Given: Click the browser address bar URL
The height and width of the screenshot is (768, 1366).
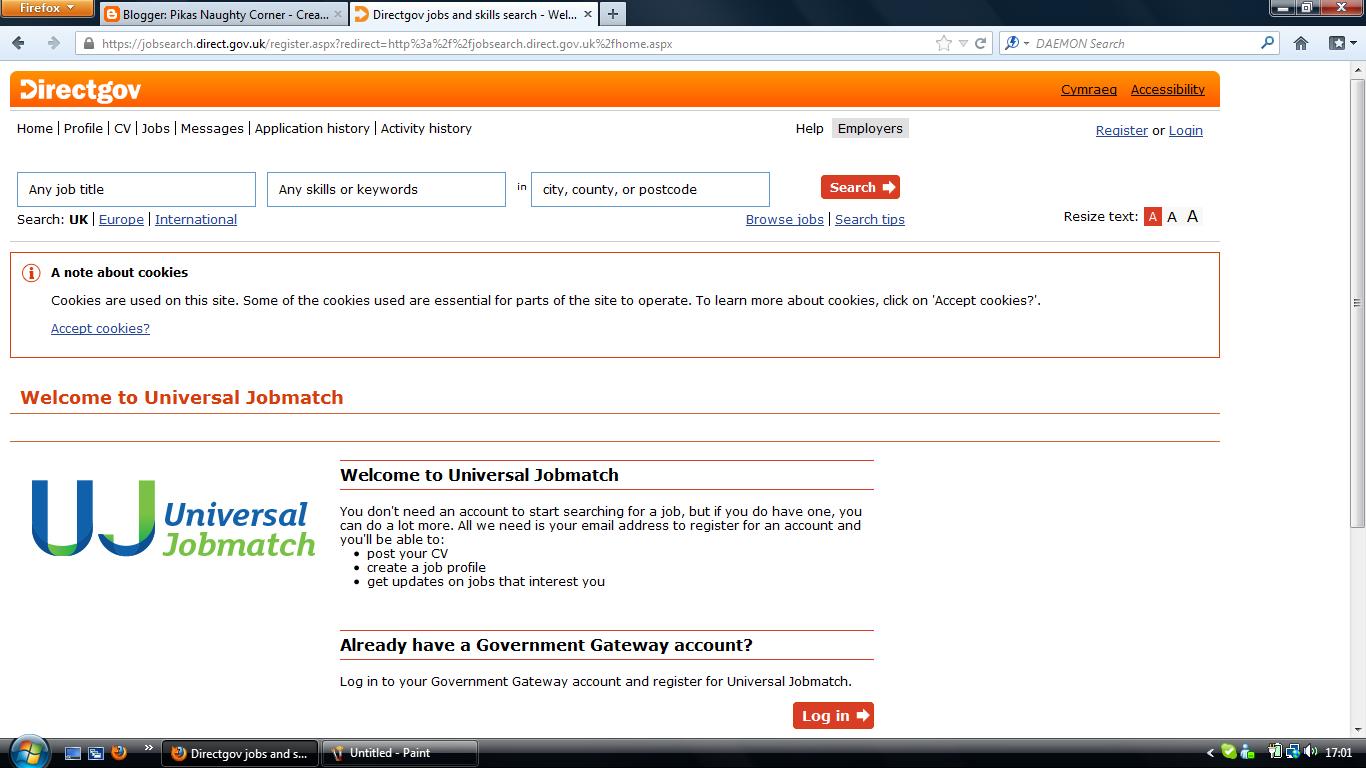Looking at the screenshot, I should [387, 44].
